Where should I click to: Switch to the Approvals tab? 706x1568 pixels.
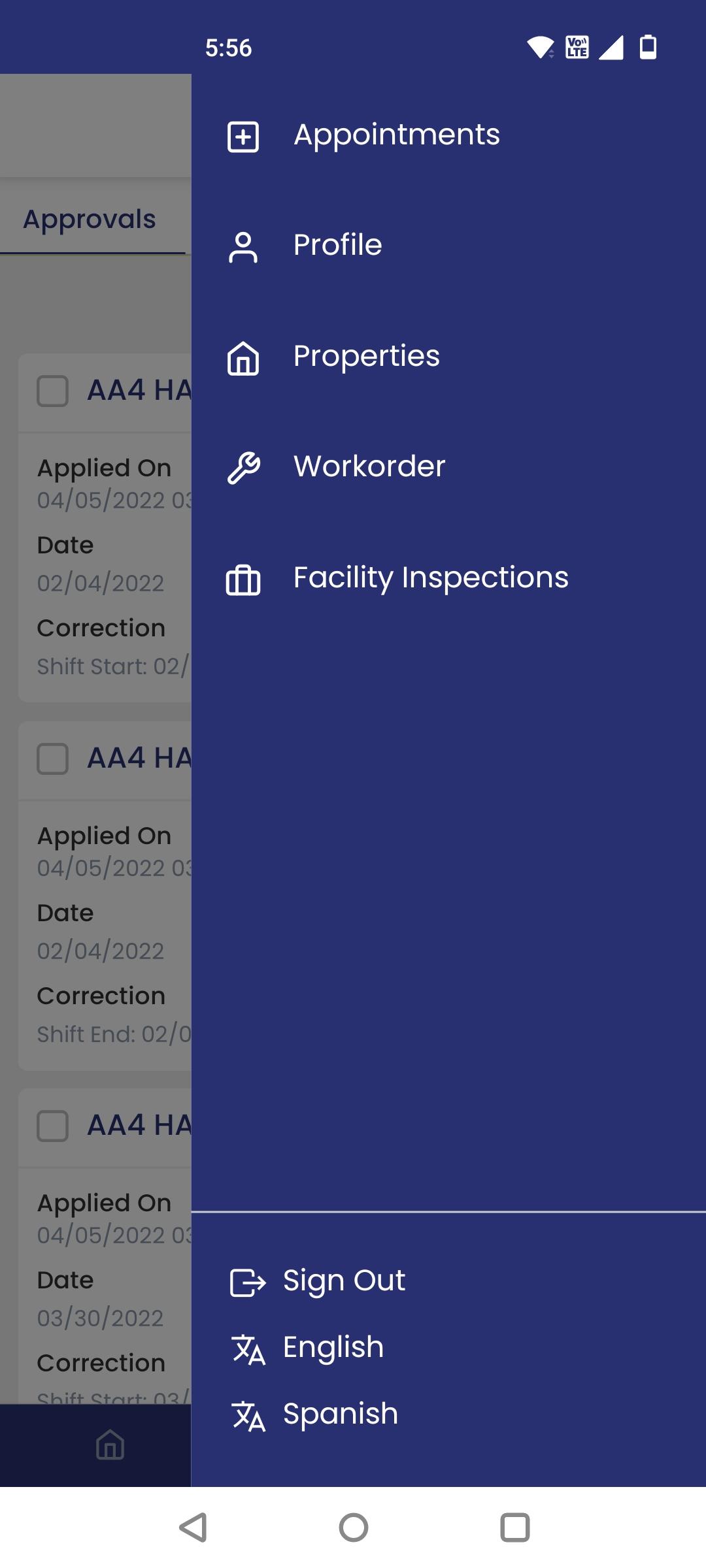(x=90, y=220)
